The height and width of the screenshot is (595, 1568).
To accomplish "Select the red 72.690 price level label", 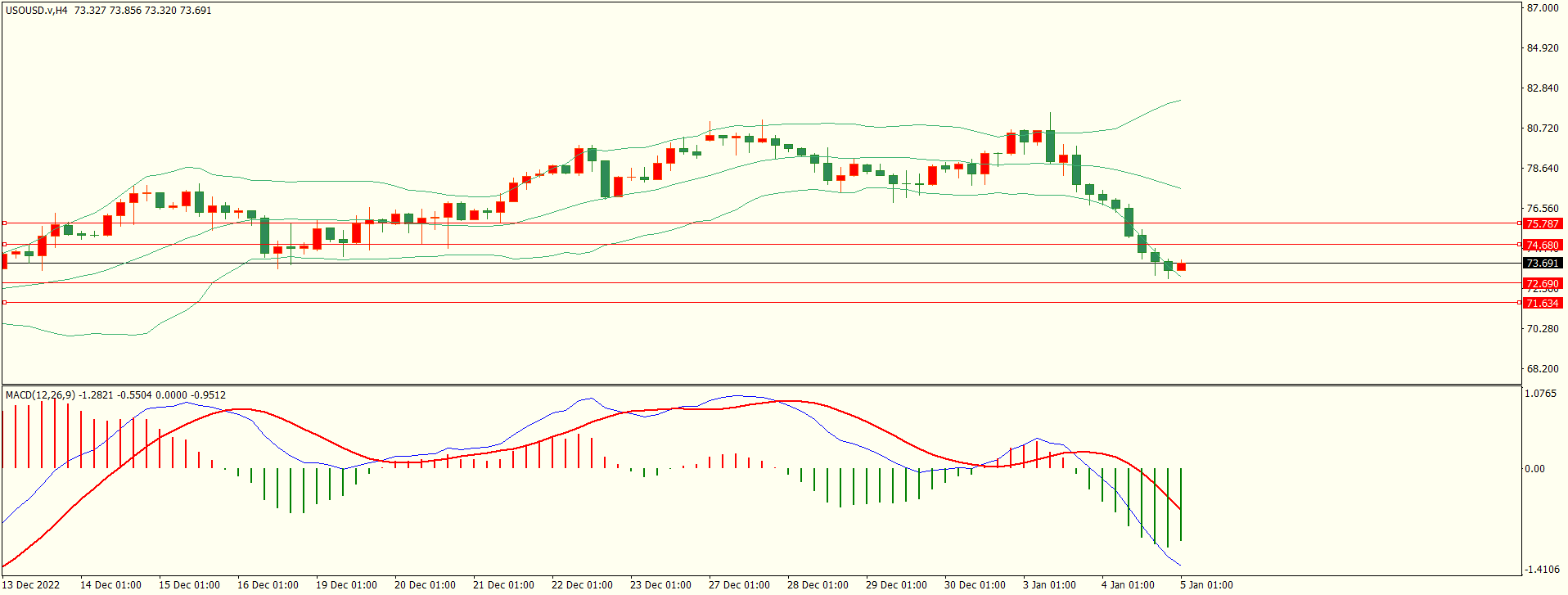I will 1543,283.
